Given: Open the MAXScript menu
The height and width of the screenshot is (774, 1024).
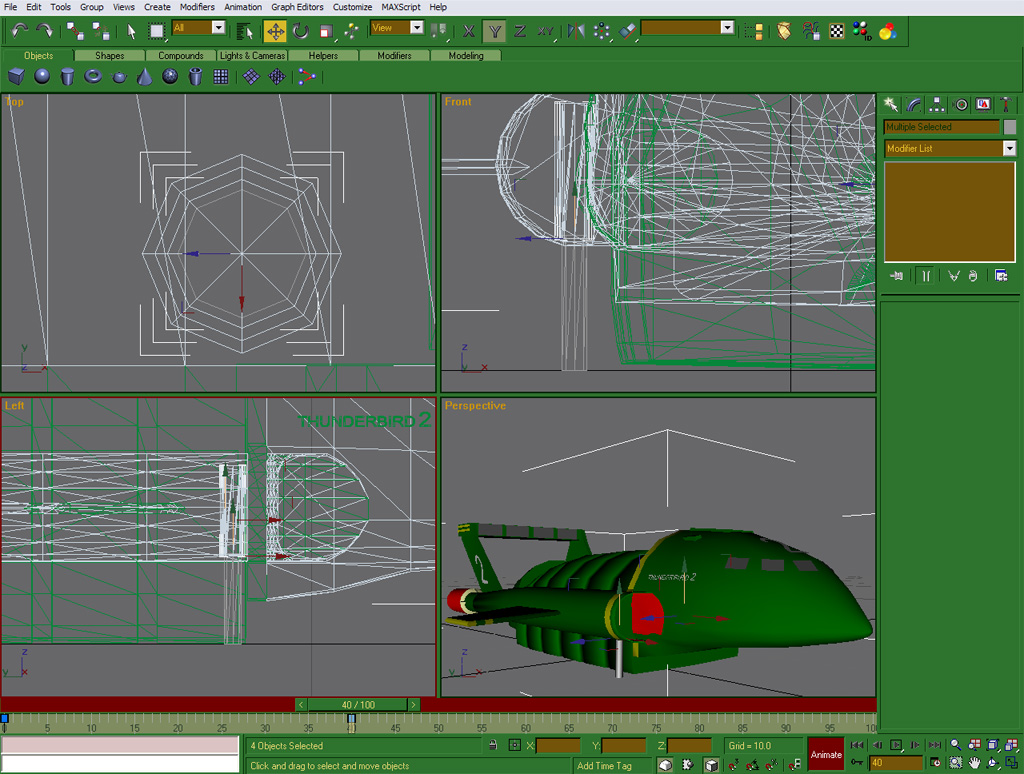Looking at the screenshot, I should click(x=401, y=7).
